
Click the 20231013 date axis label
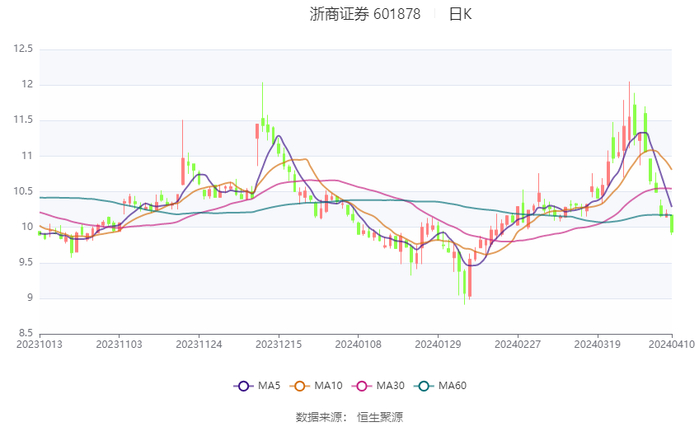pos(40,343)
